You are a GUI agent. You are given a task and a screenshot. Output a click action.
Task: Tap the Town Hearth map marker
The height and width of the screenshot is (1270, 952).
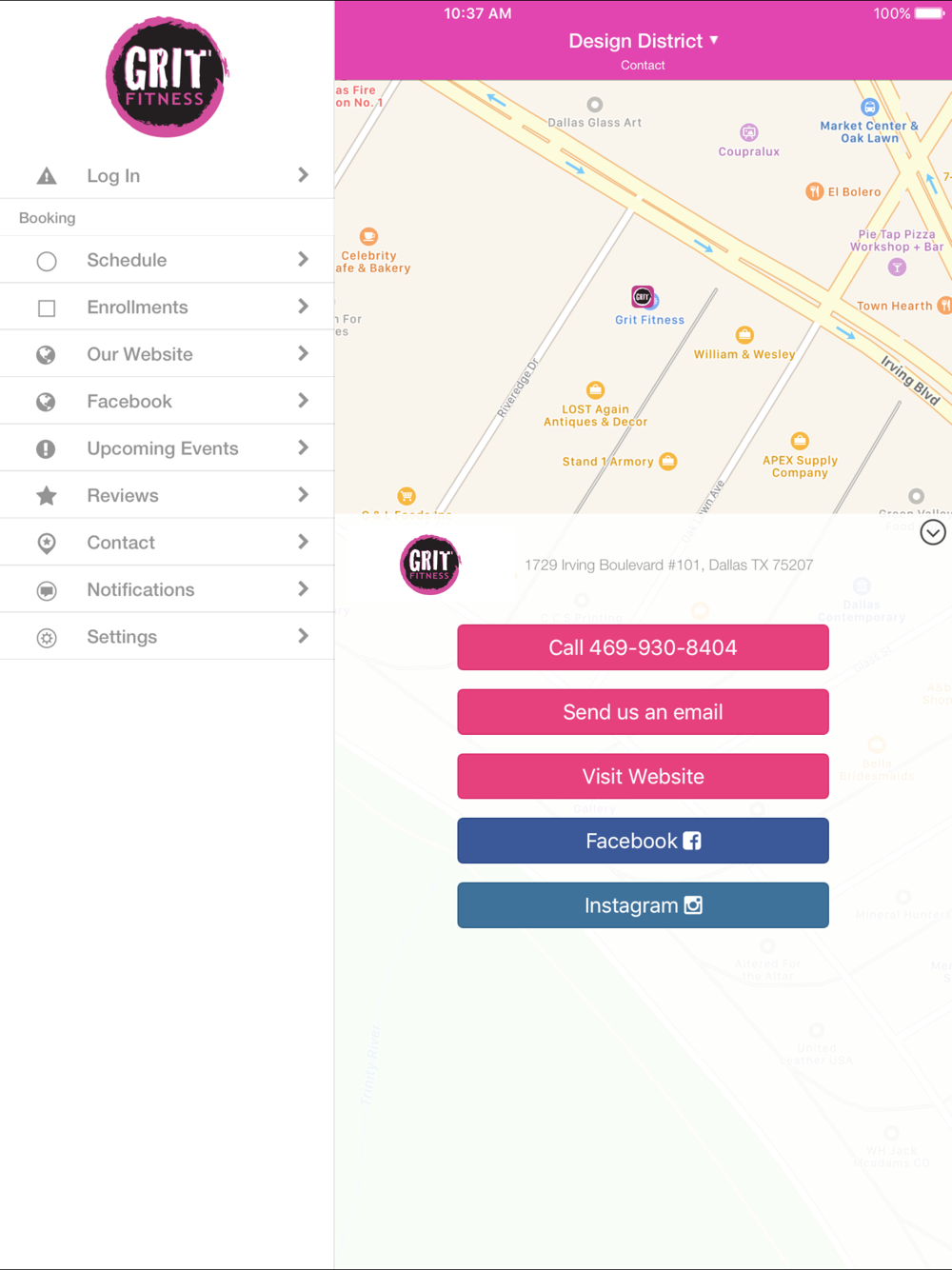click(944, 306)
